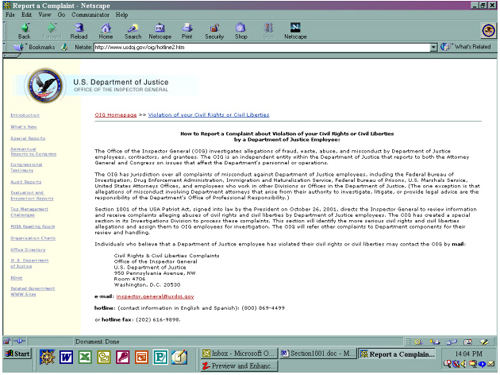Click the envelope icon in system tray
The image size is (500, 375).
[x=491, y=364]
